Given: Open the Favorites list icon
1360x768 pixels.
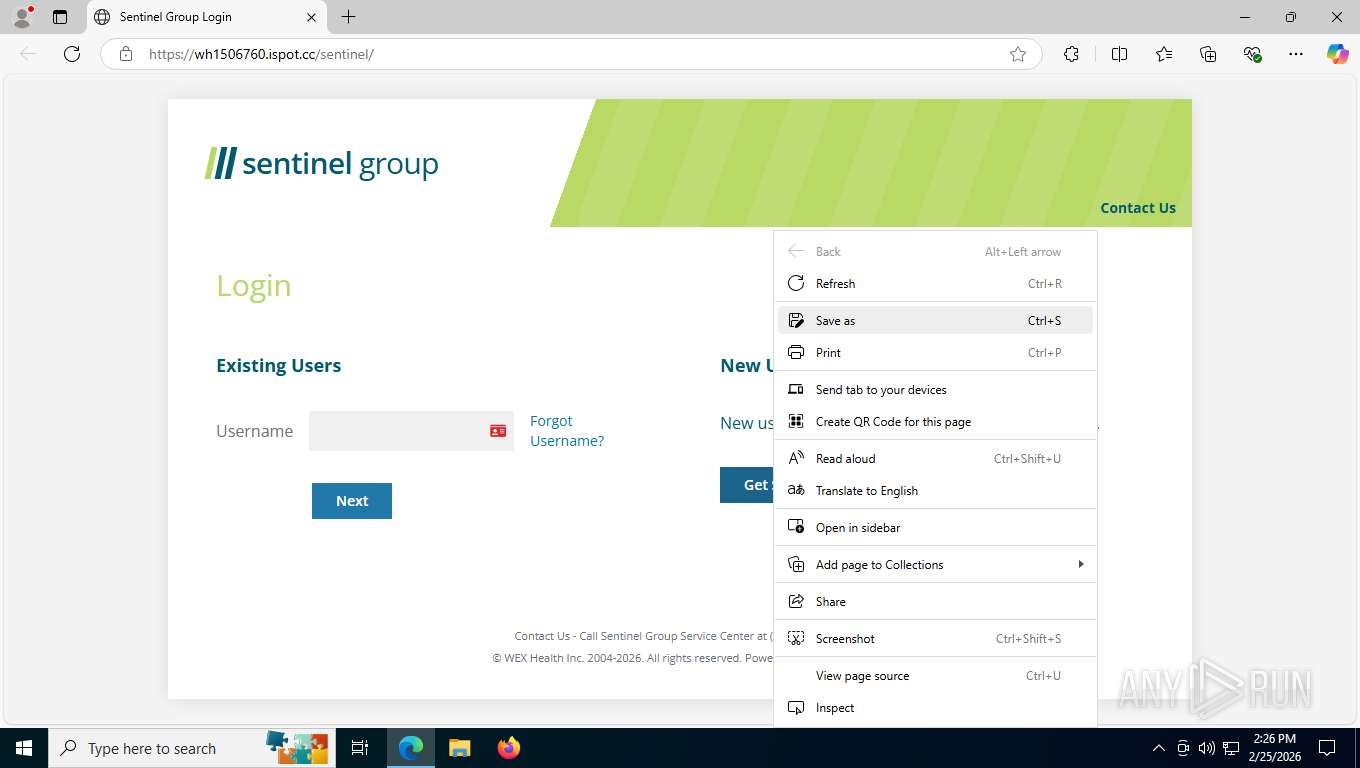Looking at the screenshot, I should click(x=1164, y=54).
